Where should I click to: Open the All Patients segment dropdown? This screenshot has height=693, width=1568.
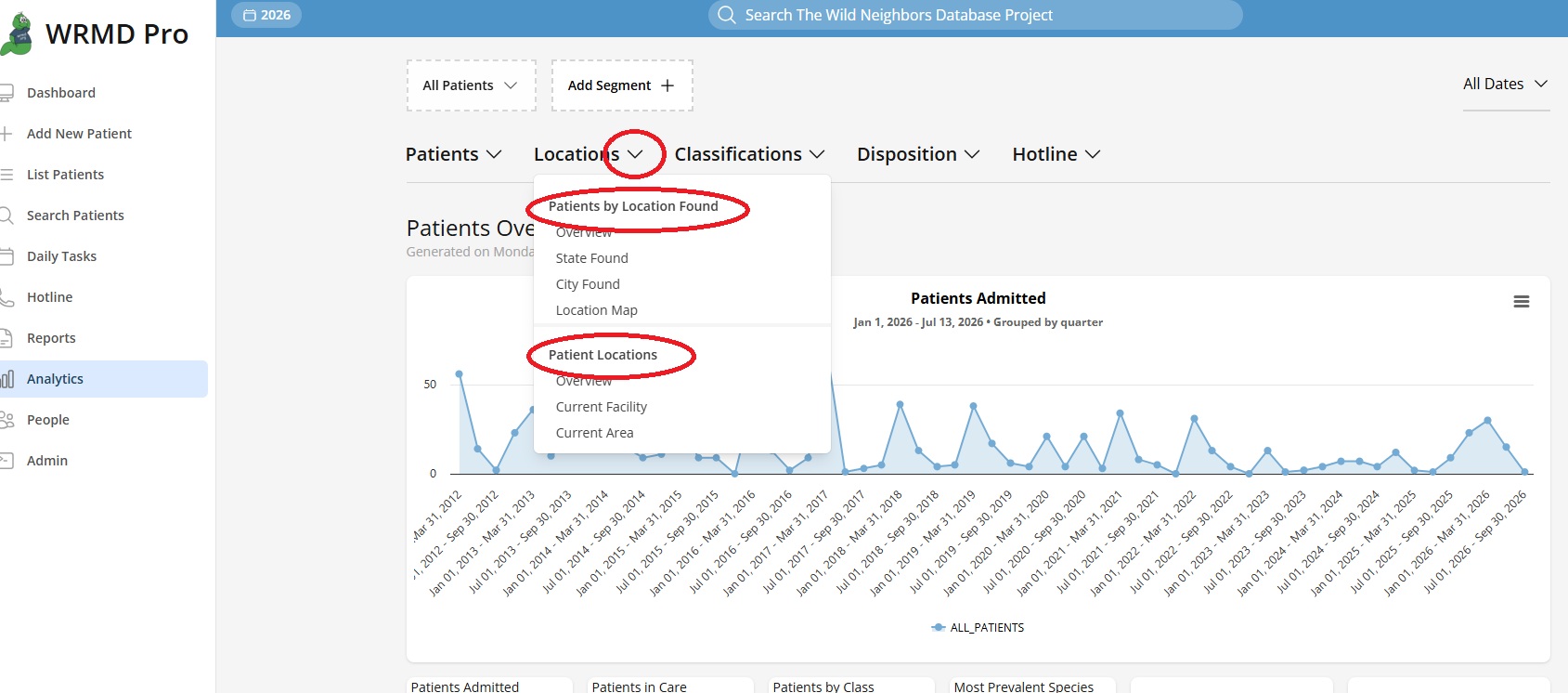(471, 85)
